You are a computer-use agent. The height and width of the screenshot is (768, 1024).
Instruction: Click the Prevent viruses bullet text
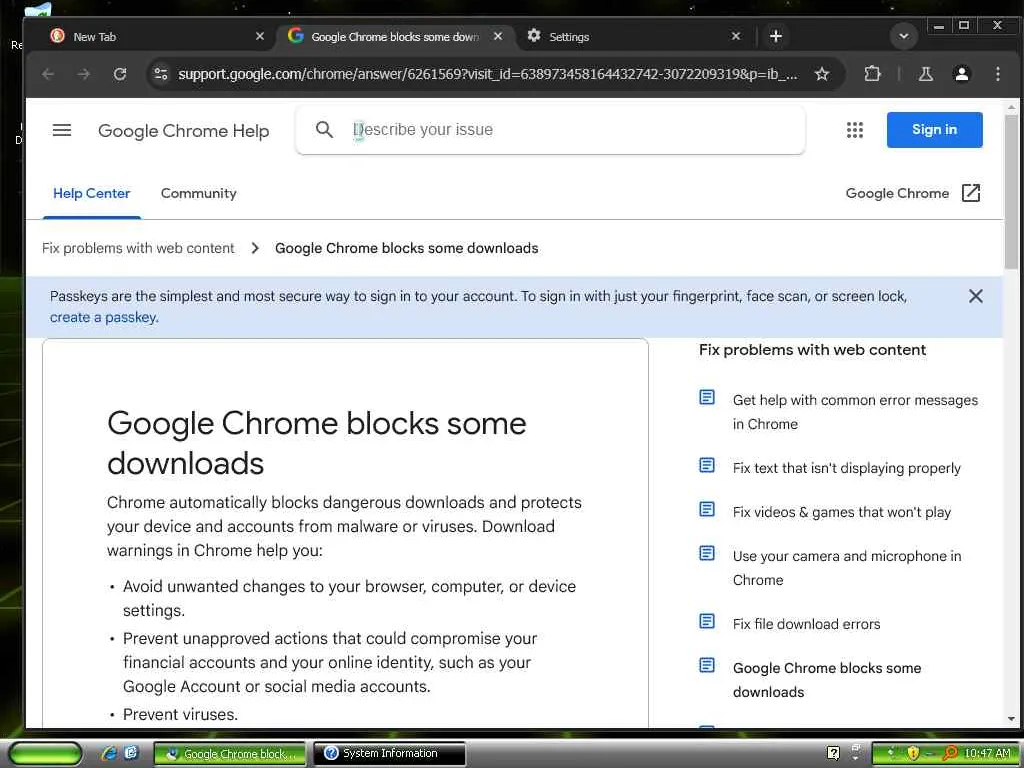(180, 714)
